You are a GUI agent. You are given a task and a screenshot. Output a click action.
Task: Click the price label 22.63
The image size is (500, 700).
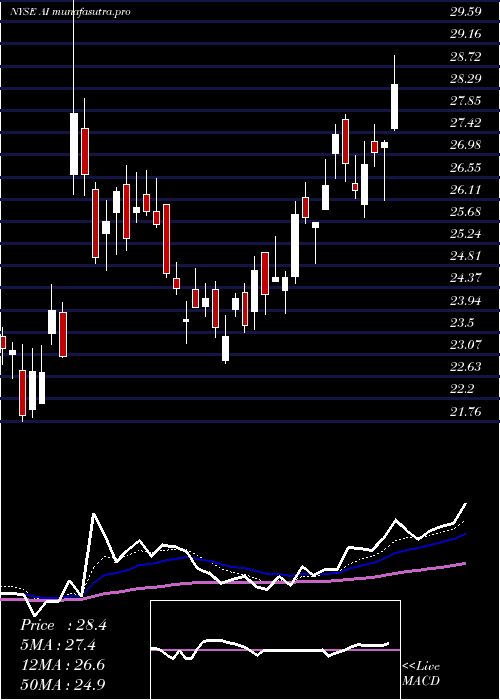[x=466, y=367]
